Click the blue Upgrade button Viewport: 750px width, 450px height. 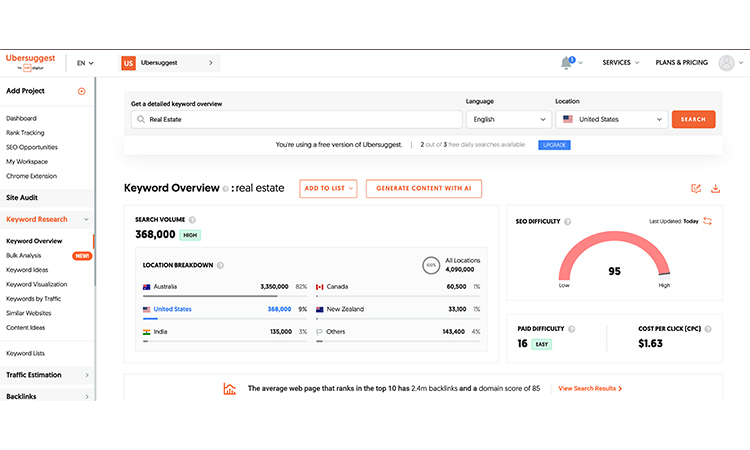point(554,145)
